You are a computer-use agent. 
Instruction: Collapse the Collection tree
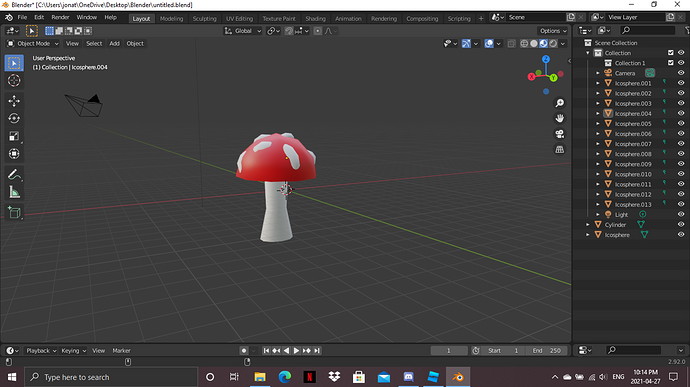coord(587,53)
